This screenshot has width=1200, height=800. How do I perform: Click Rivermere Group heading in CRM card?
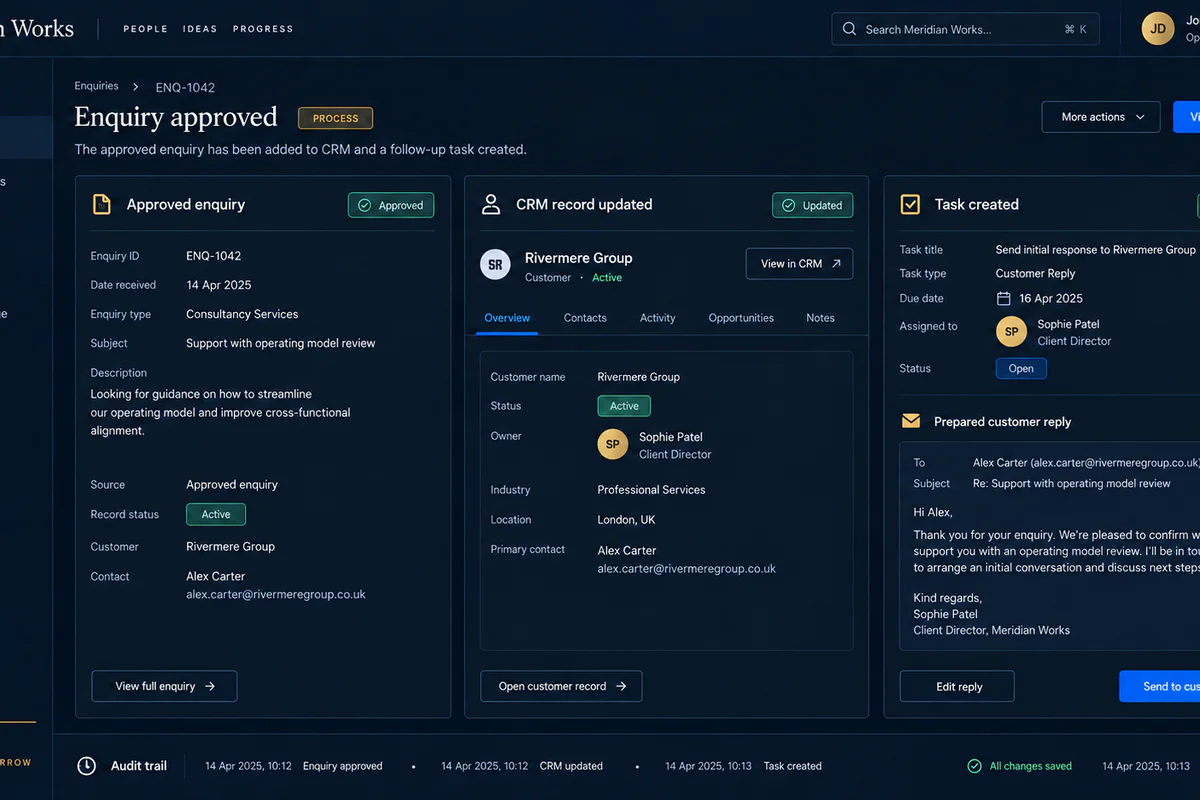coord(578,258)
